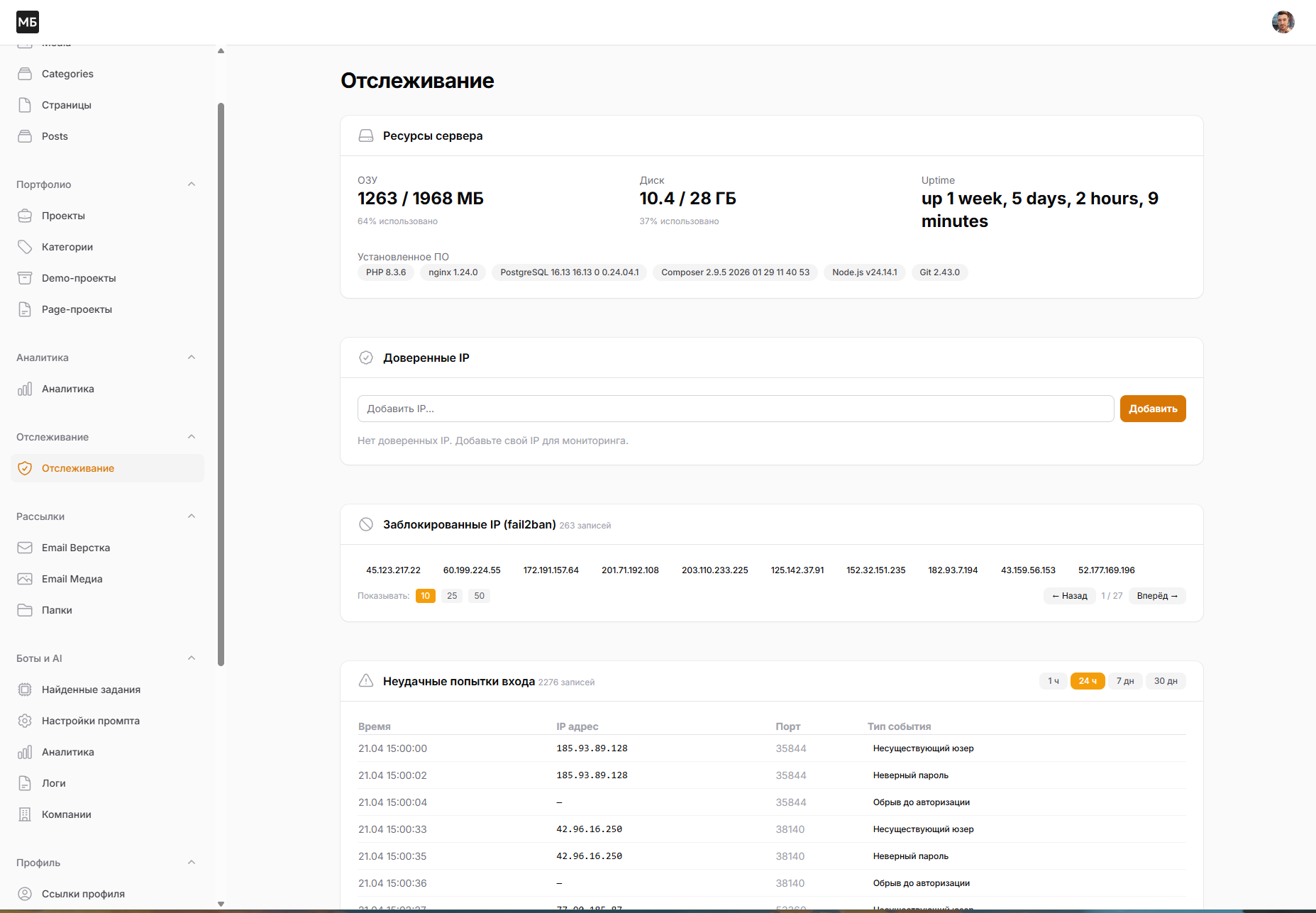Click the IP адрес column header
Screen dimensions: 1316x913
(577, 726)
